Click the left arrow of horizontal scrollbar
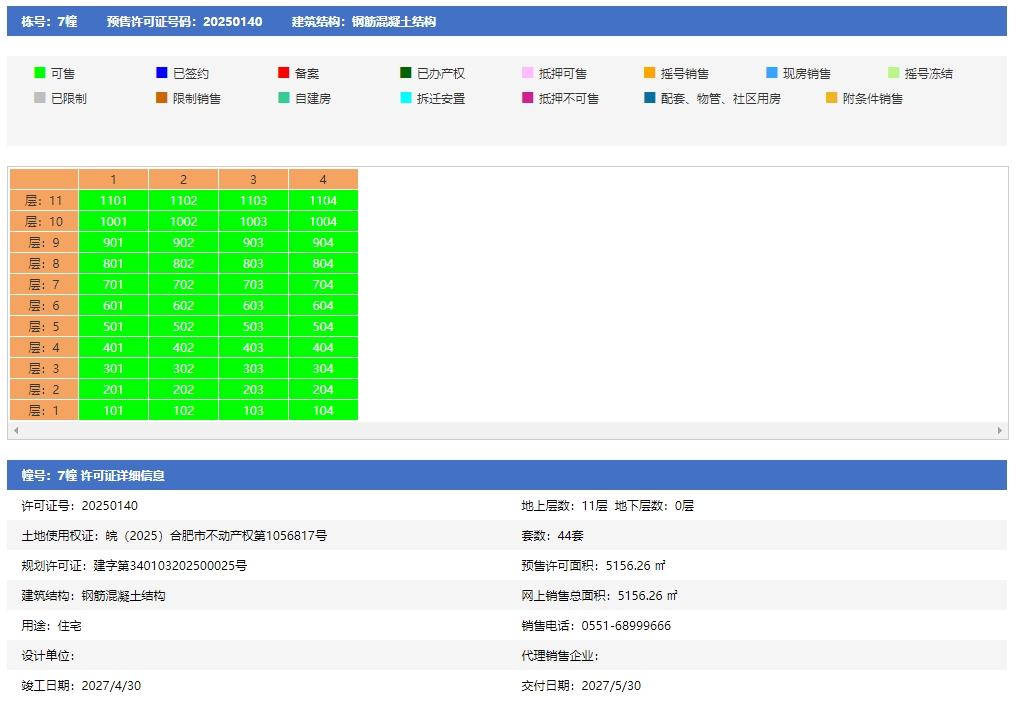This screenshot has width=1017, height=709. click(16, 431)
